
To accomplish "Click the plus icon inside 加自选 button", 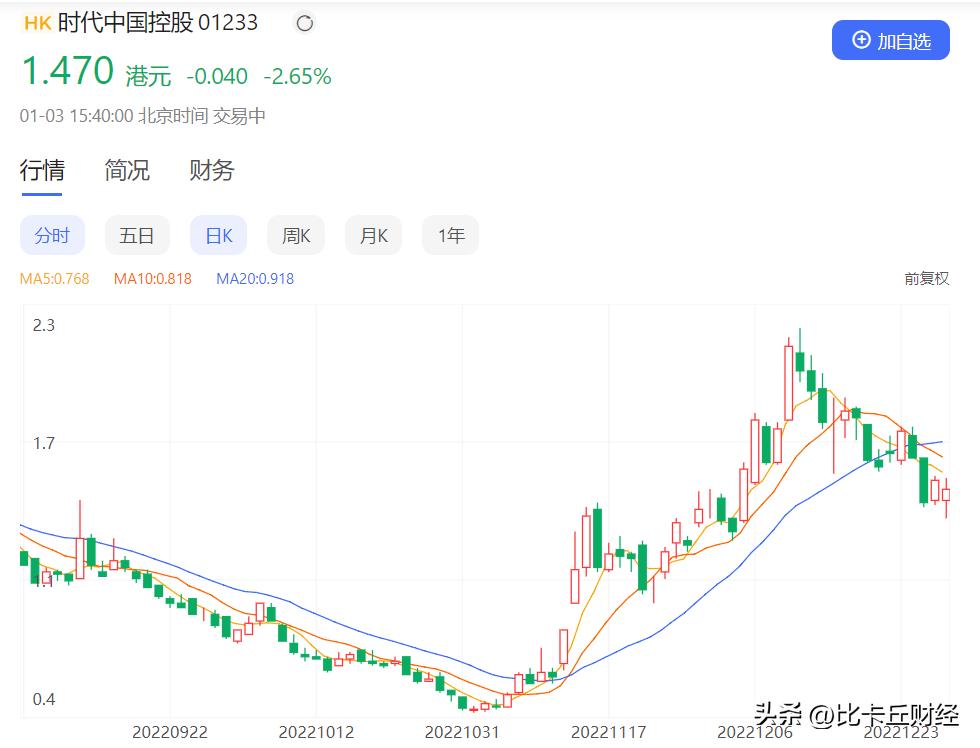I will (859, 40).
